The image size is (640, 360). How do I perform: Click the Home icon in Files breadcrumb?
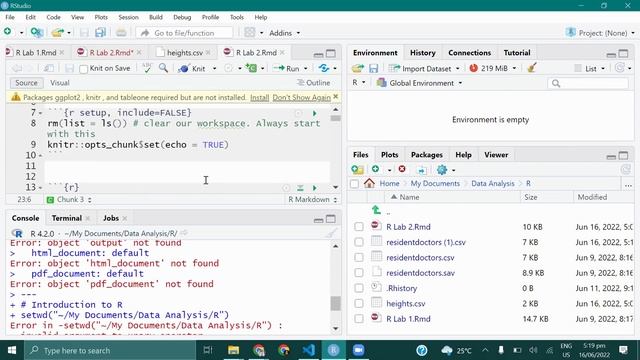click(x=369, y=183)
